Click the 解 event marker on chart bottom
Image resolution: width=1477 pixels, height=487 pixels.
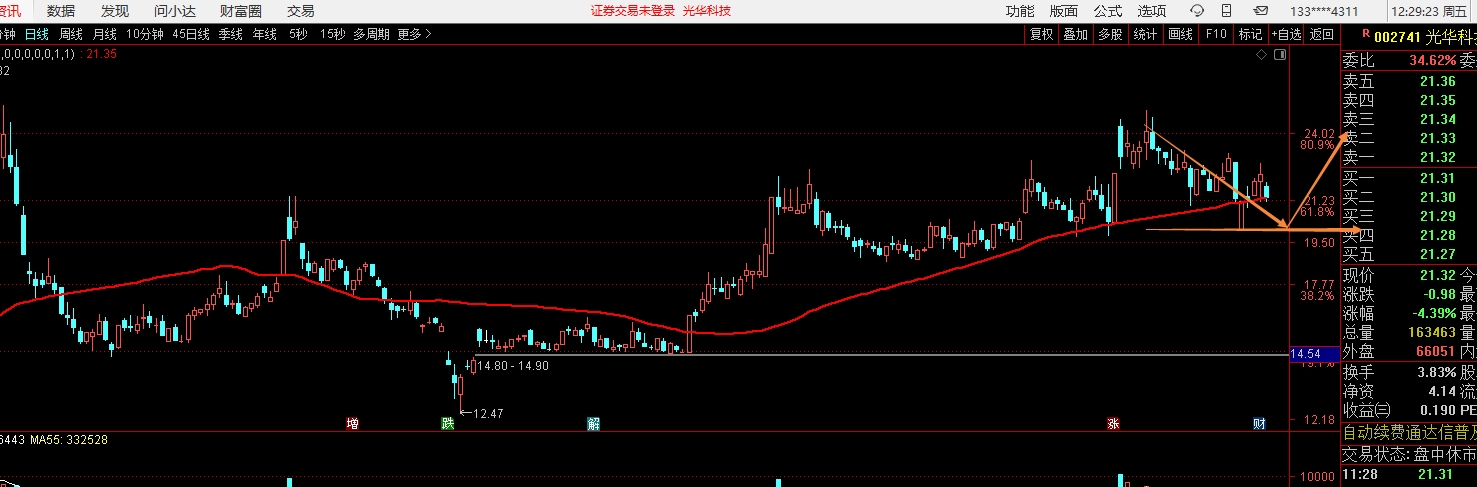[x=593, y=424]
